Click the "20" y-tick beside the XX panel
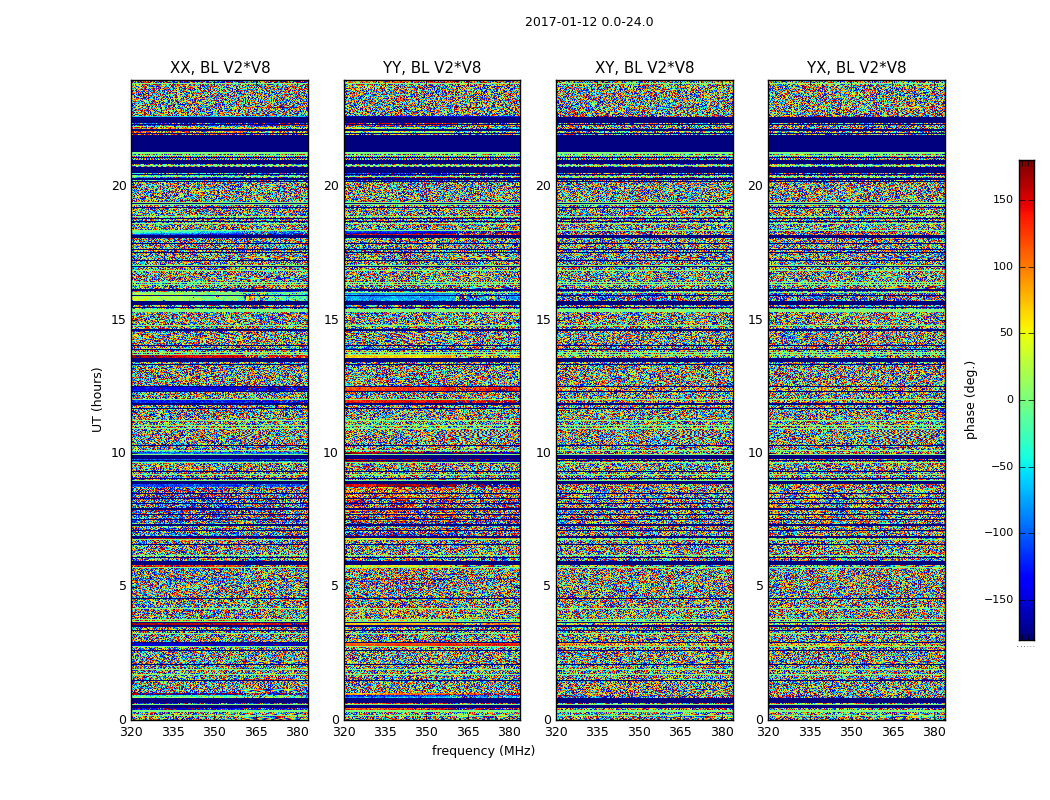Screen dimensions: 1050x800 [x=119, y=186]
